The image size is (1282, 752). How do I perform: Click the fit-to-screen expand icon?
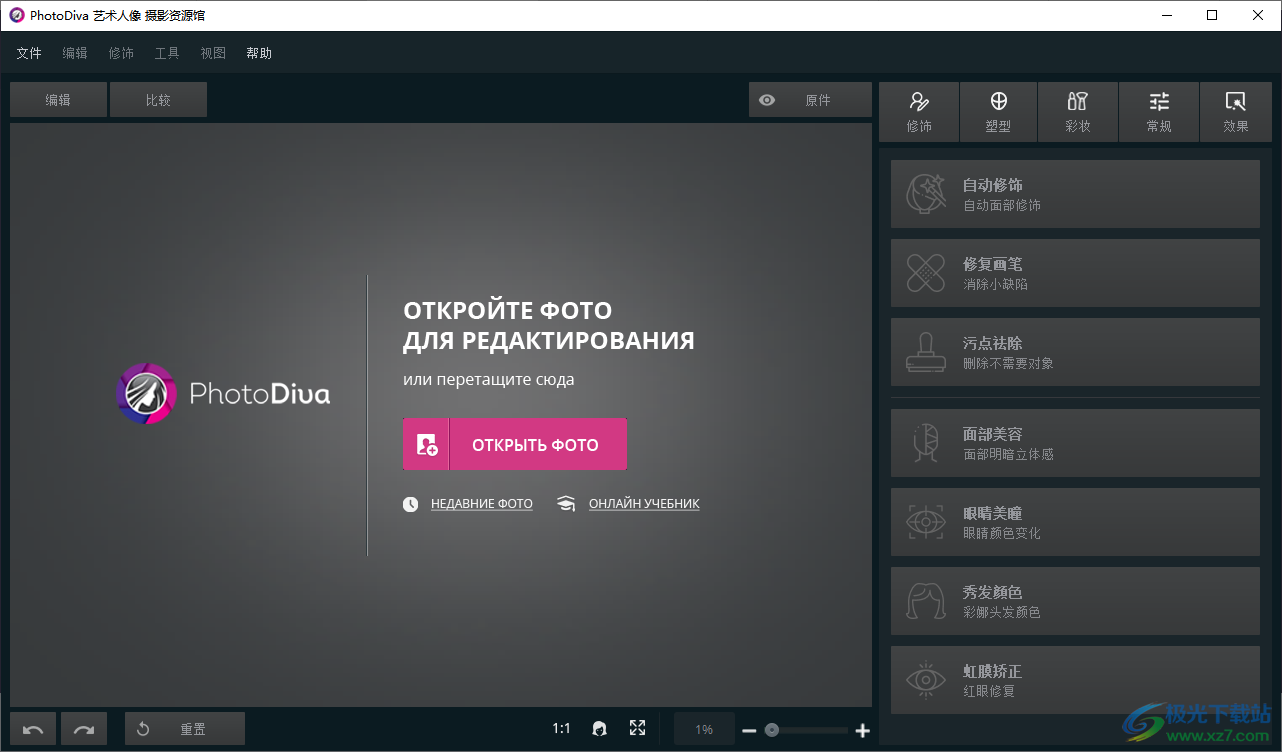click(637, 729)
